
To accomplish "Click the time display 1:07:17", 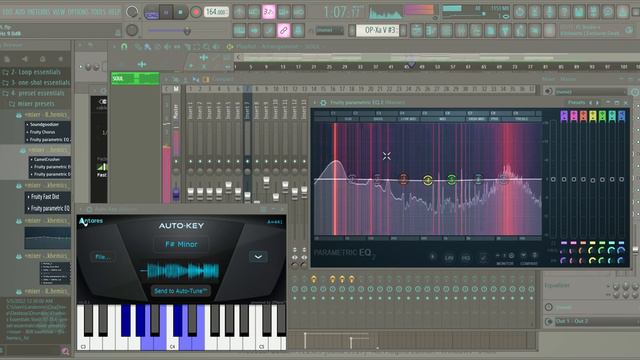I will (342, 12).
